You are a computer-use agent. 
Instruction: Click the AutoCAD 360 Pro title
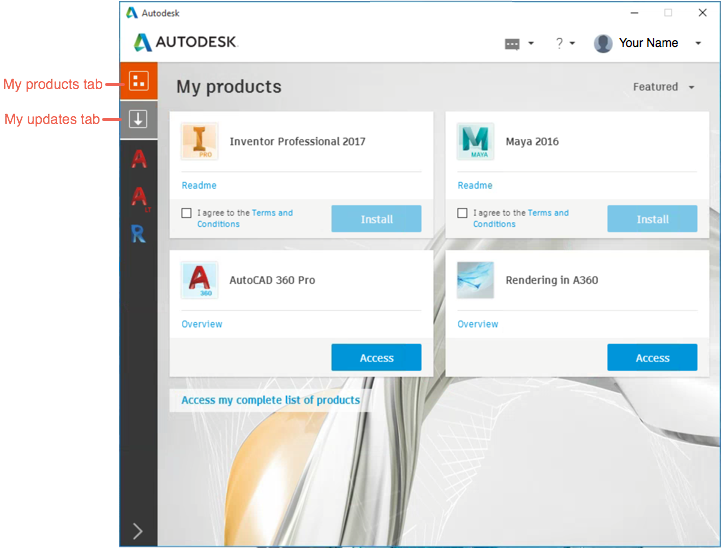point(272,280)
